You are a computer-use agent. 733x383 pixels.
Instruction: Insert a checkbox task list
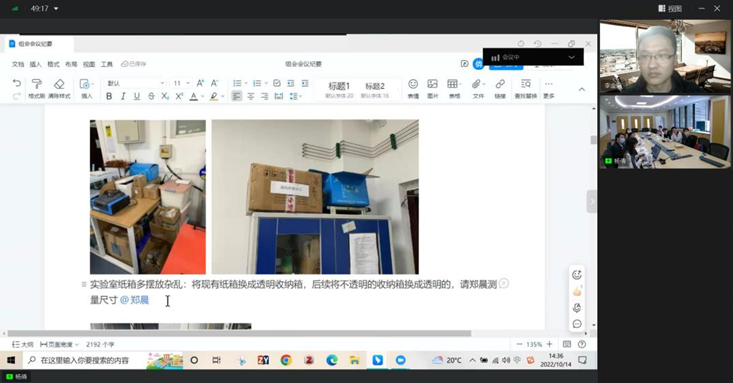(277, 83)
